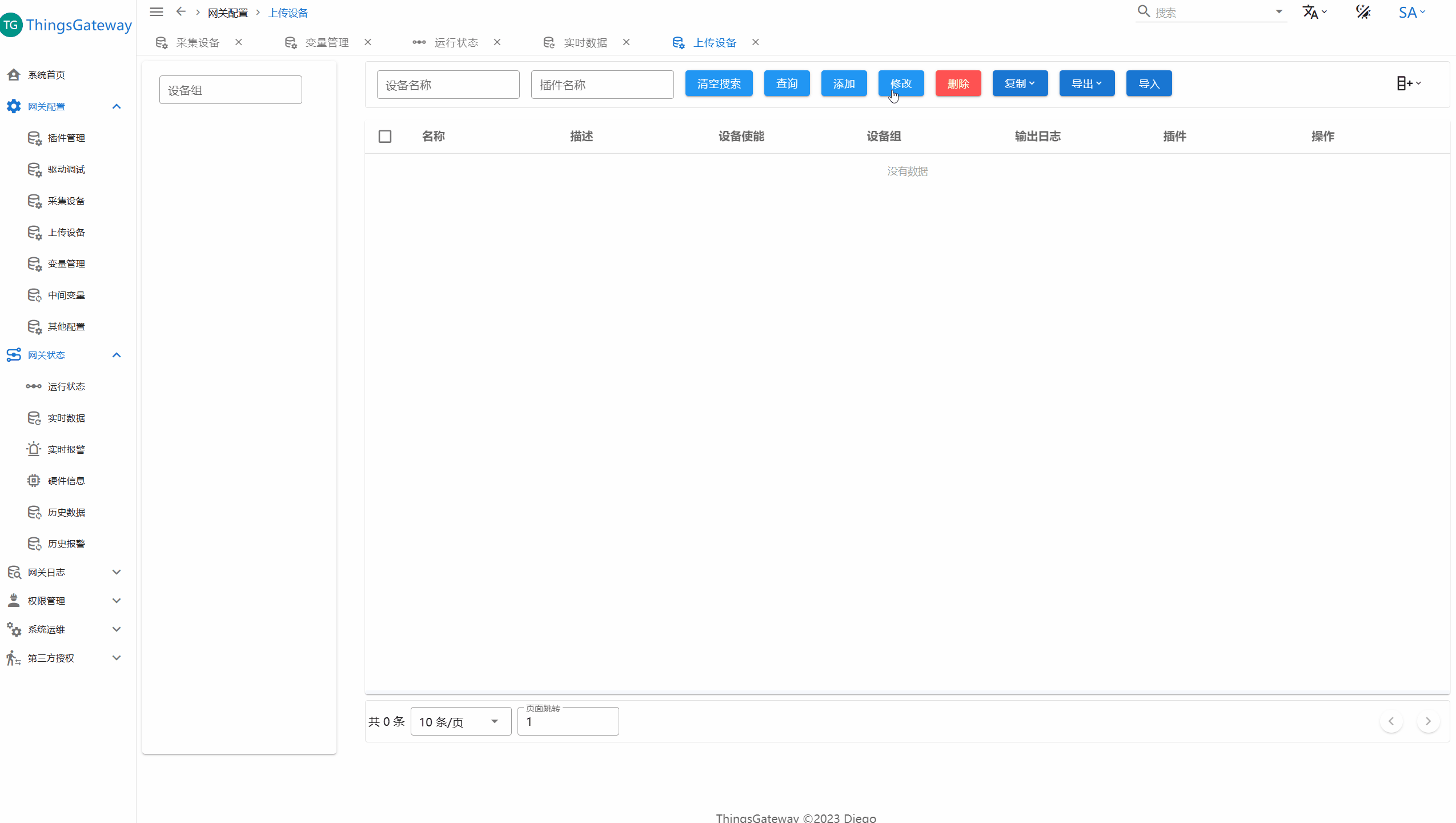1456x823 pixels.
Task: Open the 复制 dropdown button
Action: pyautogui.click(x=1020, y=83)
